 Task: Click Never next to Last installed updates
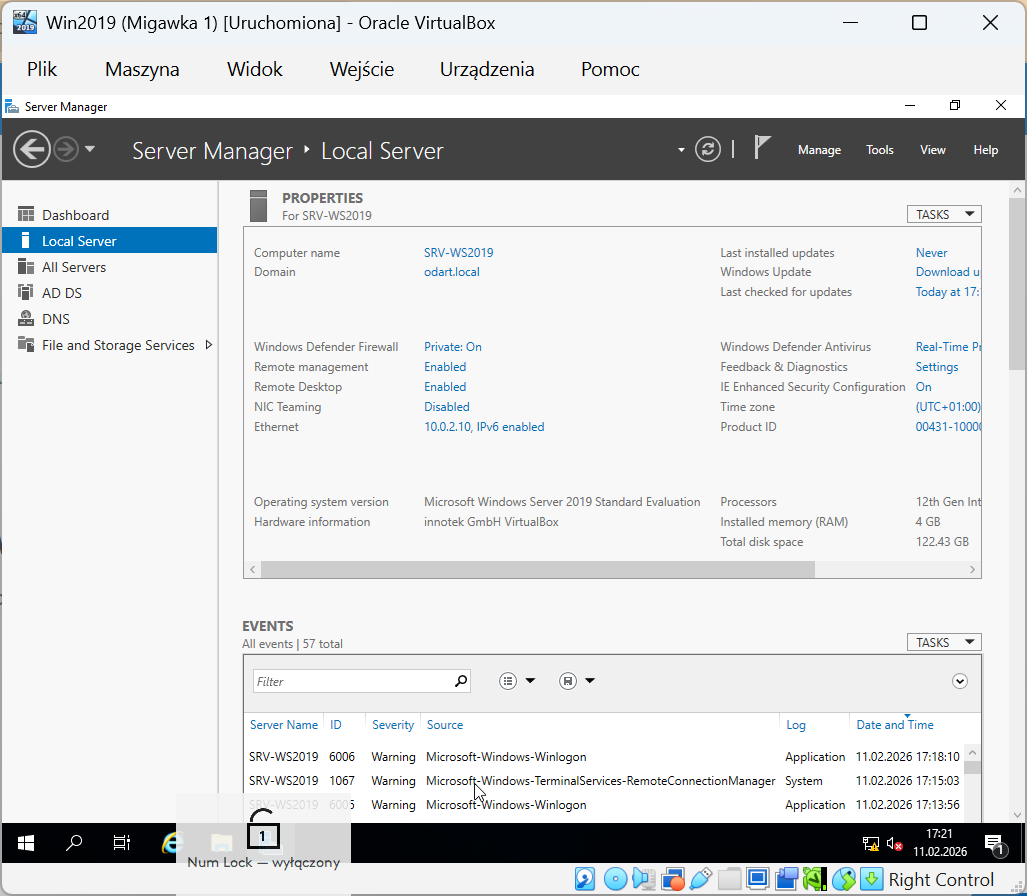pos(929,252)
